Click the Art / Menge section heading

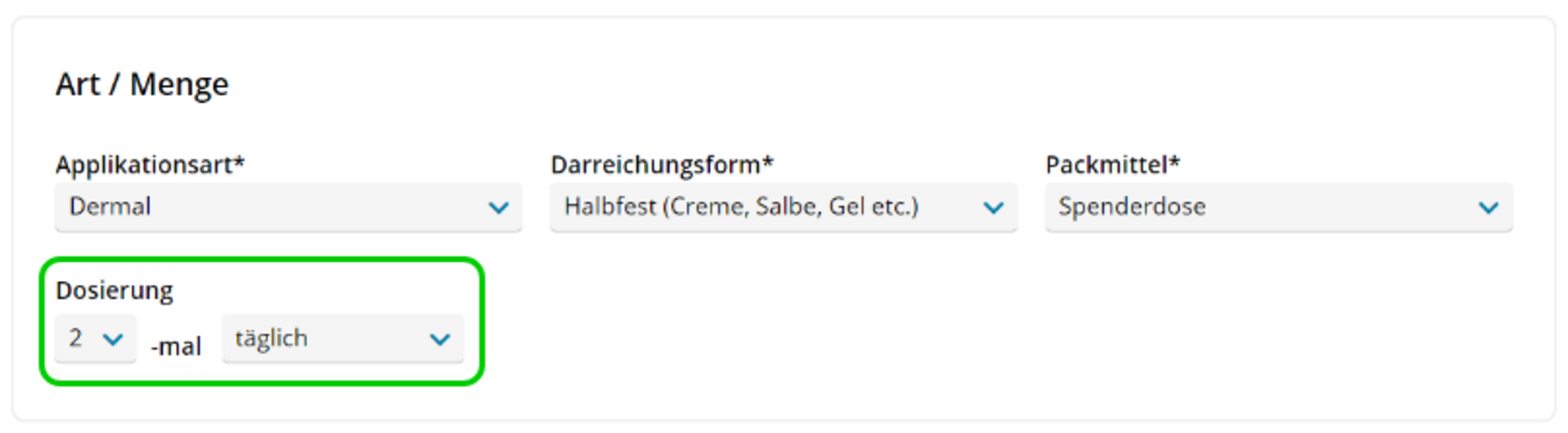point(142,84)
